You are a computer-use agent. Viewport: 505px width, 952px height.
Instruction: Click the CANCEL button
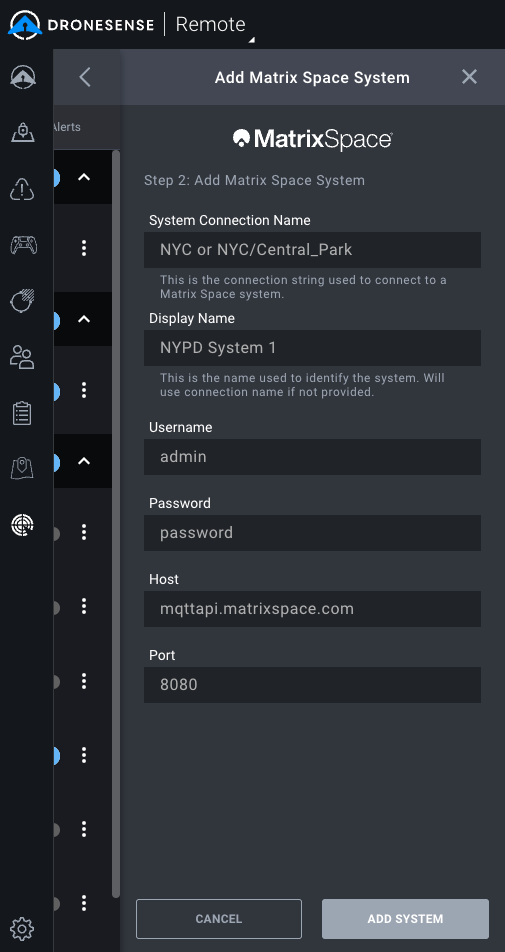coord(219,919)
